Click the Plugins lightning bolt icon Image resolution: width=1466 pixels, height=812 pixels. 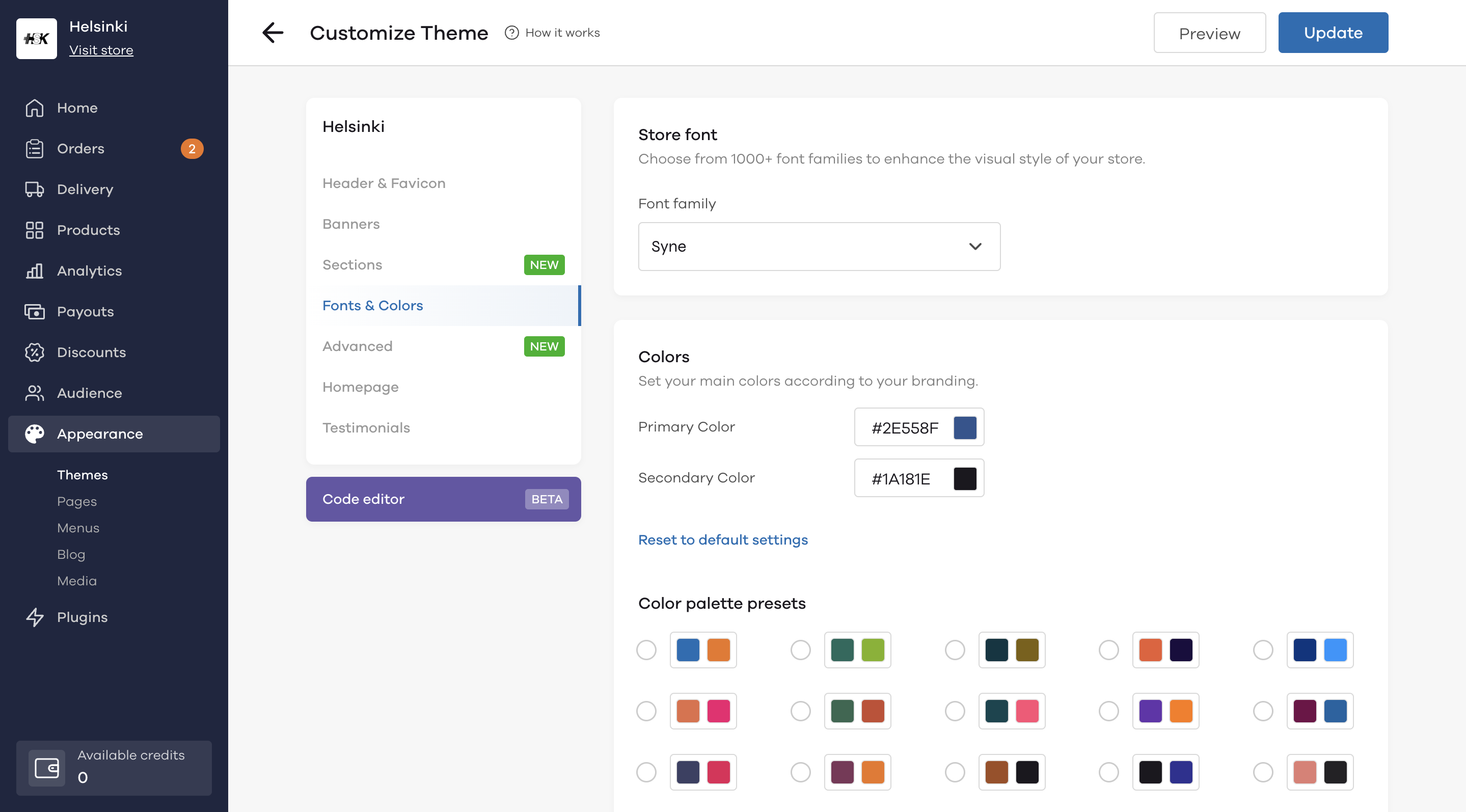pyautogui.click(x=35, y=617)
